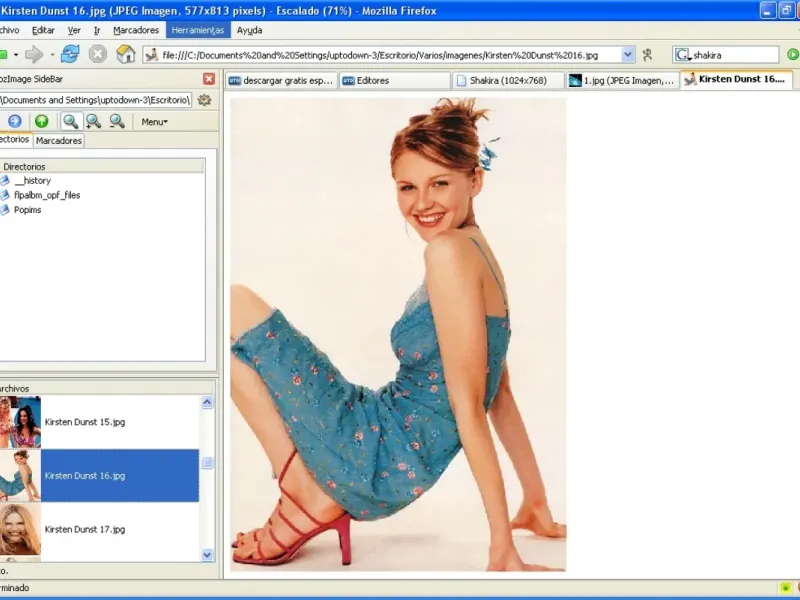The height and width of the screenshot is (600, 800).
Task: Select the plain magnifier zoom tool
Action: 70,121
